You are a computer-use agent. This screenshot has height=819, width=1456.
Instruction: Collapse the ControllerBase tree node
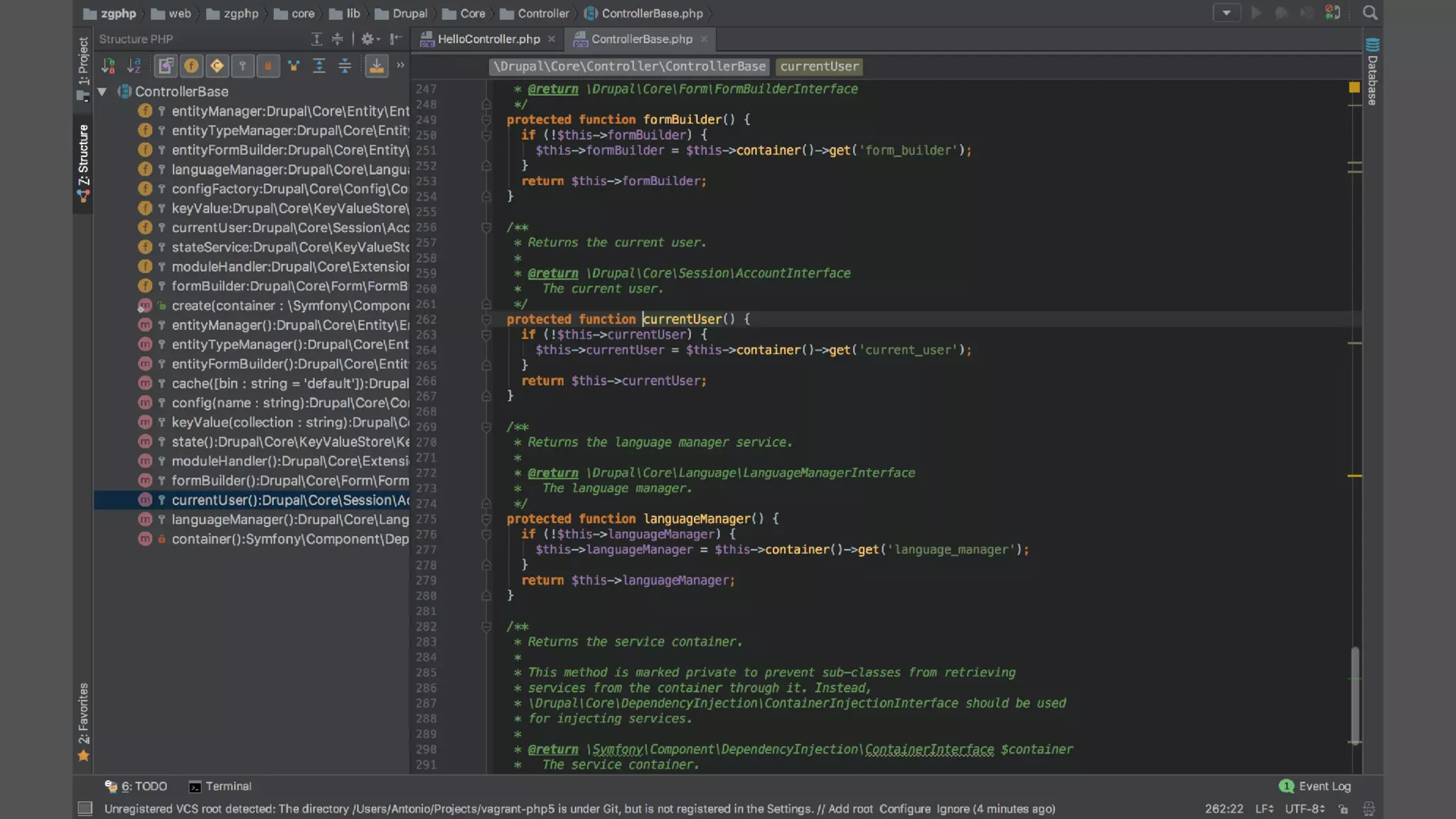point(102,92)
